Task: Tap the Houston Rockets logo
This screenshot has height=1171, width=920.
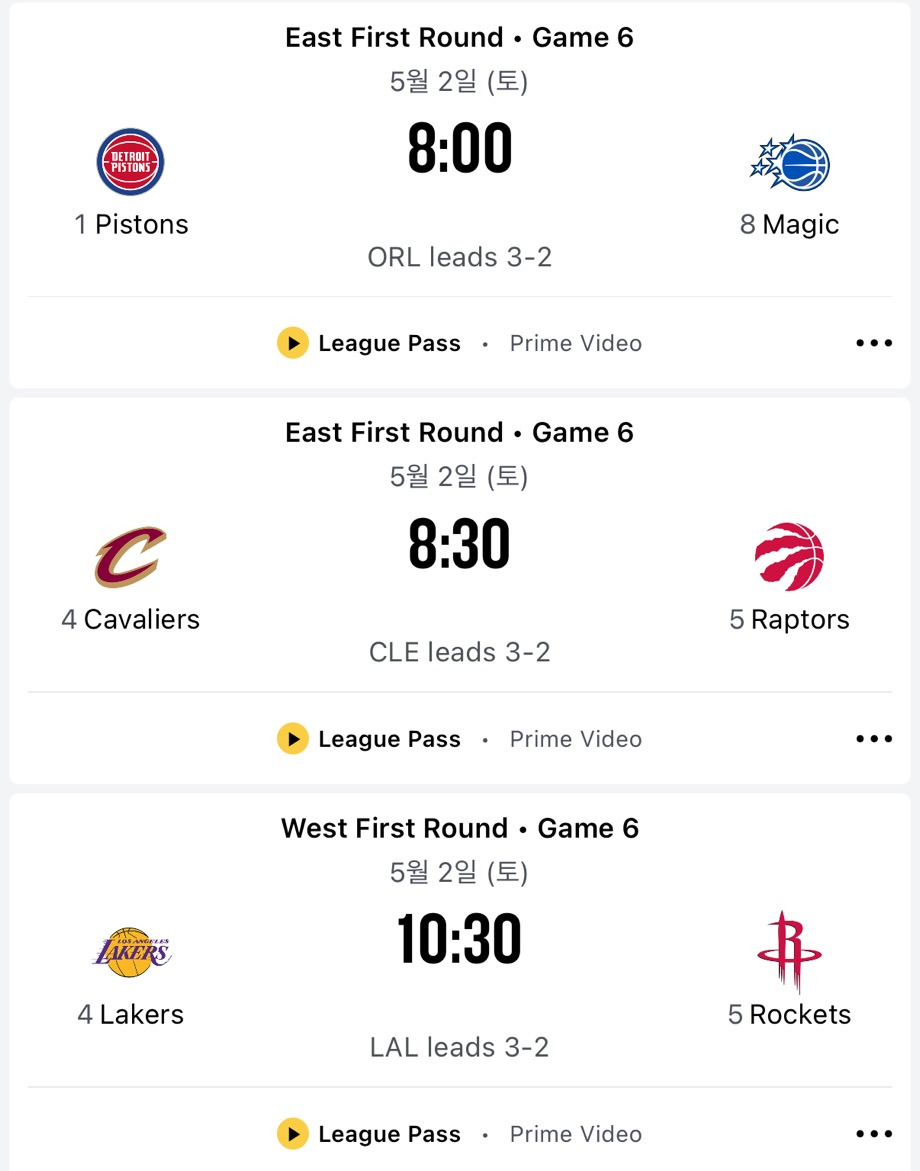Action: coord(789,951)
